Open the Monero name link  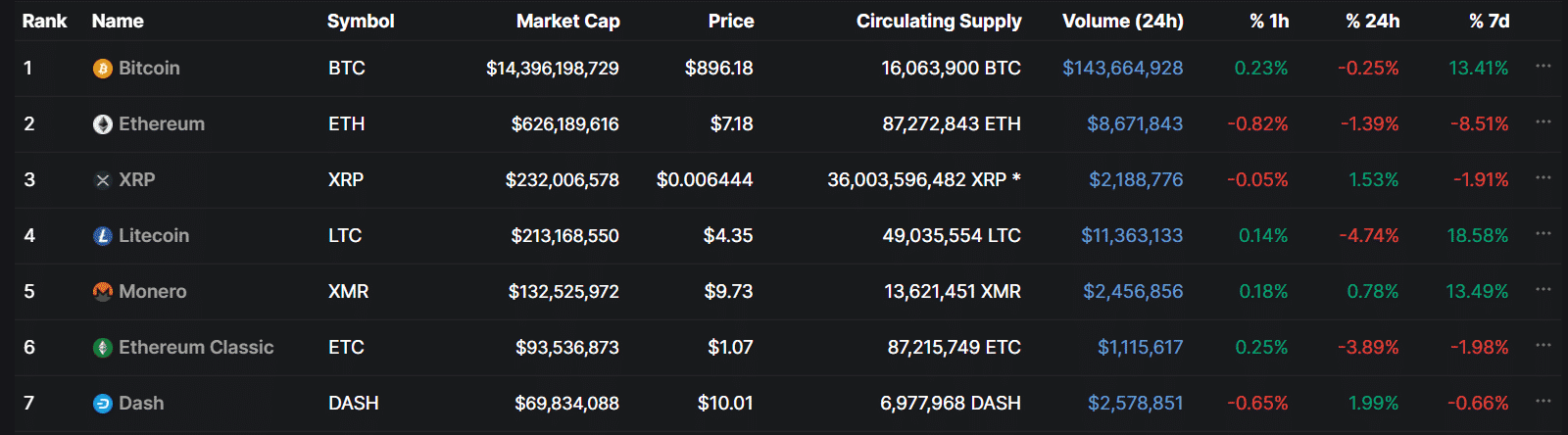point(152,292)
